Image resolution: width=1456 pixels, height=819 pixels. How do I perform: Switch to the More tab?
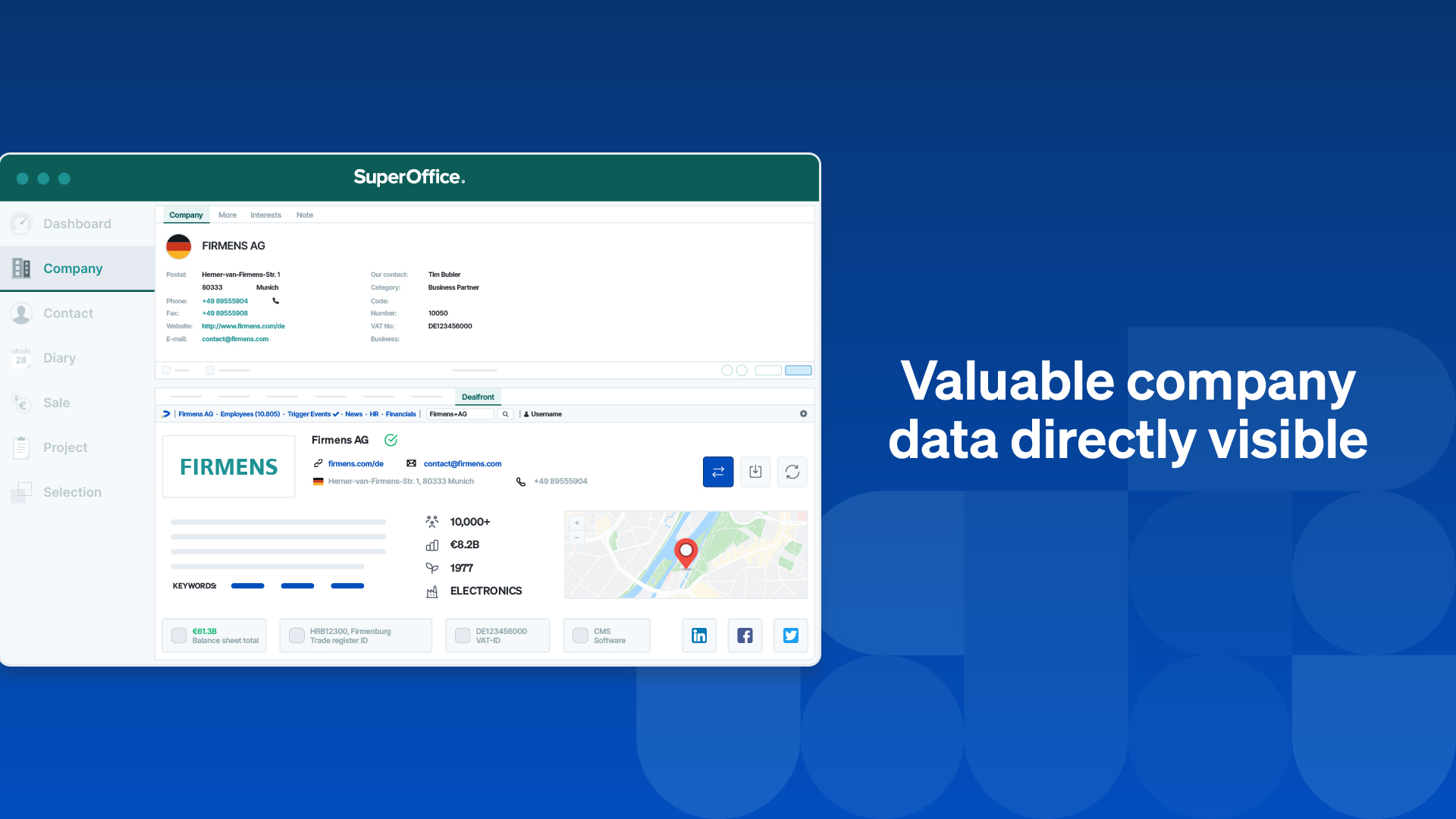[x=226, y=215]
